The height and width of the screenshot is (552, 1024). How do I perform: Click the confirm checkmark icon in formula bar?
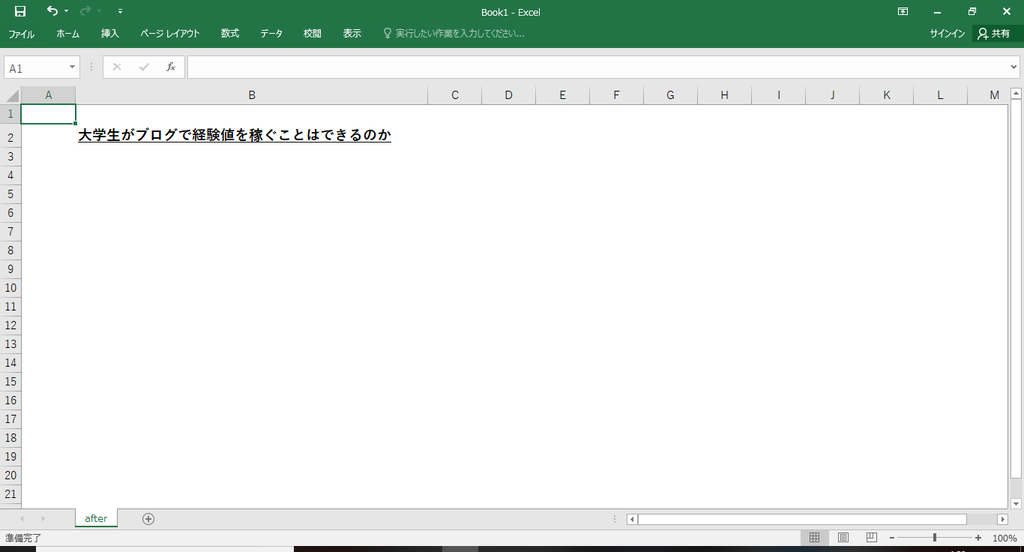[144, 67]
